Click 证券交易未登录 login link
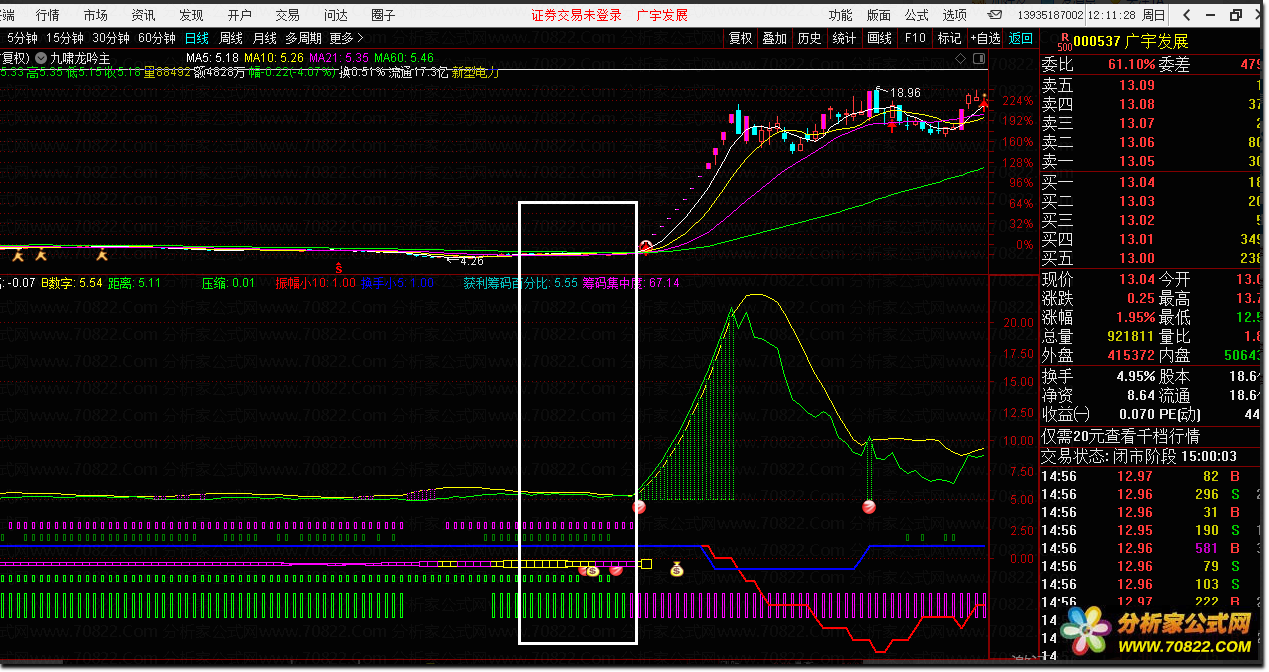Viewport: 1269px width, 672px height. (576, 15)
